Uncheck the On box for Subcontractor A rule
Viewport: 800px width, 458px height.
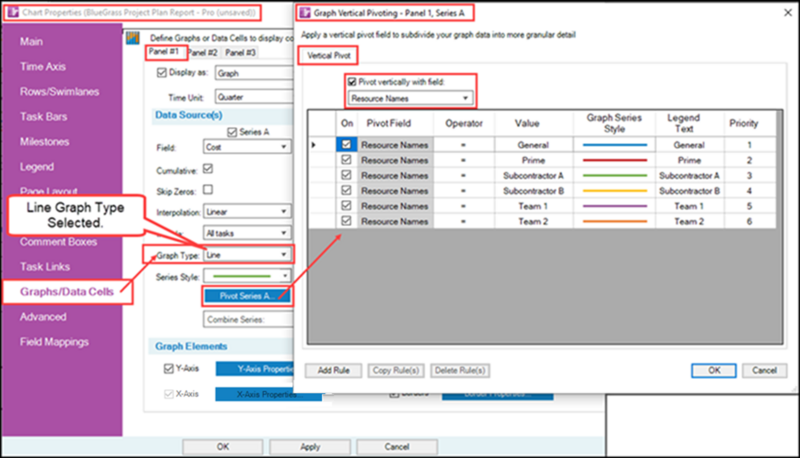pos(346,175)
